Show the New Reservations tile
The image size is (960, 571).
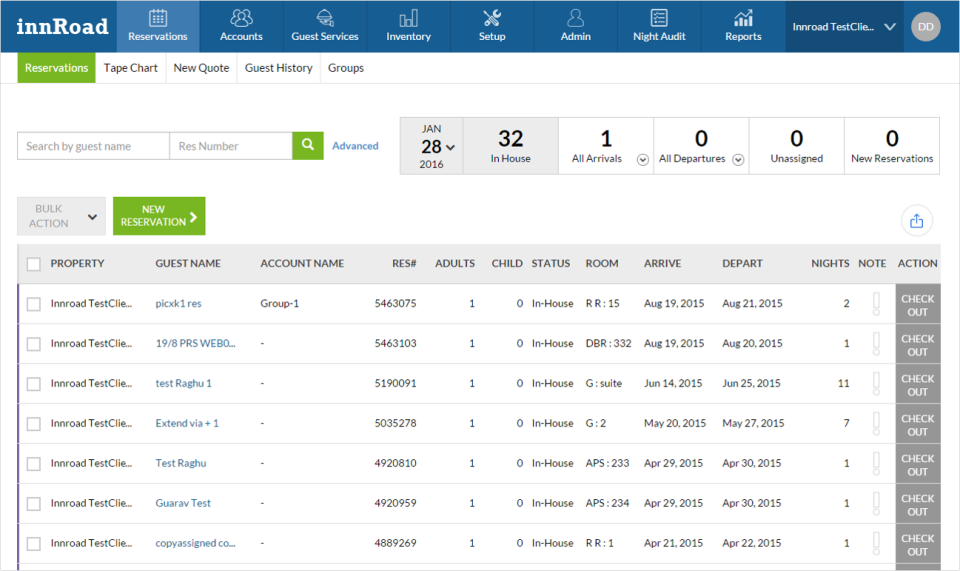[x=892, y=146]
